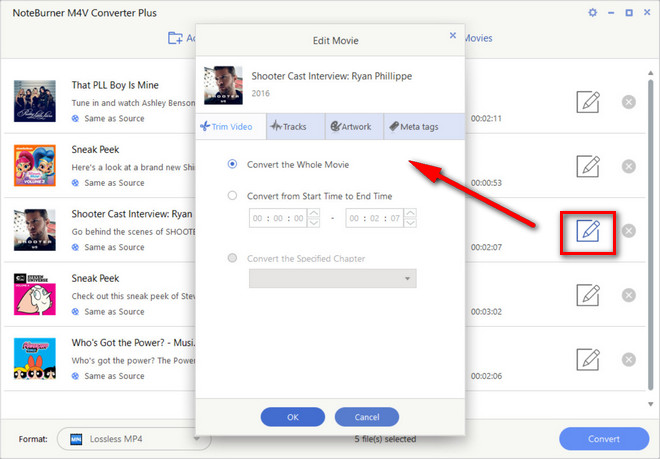Click edit icon for Steven Universe Sneak Peek
Image resolution: width=660 pixels, height=459 pixels.
pyautogui.click(x=588, y=294)
